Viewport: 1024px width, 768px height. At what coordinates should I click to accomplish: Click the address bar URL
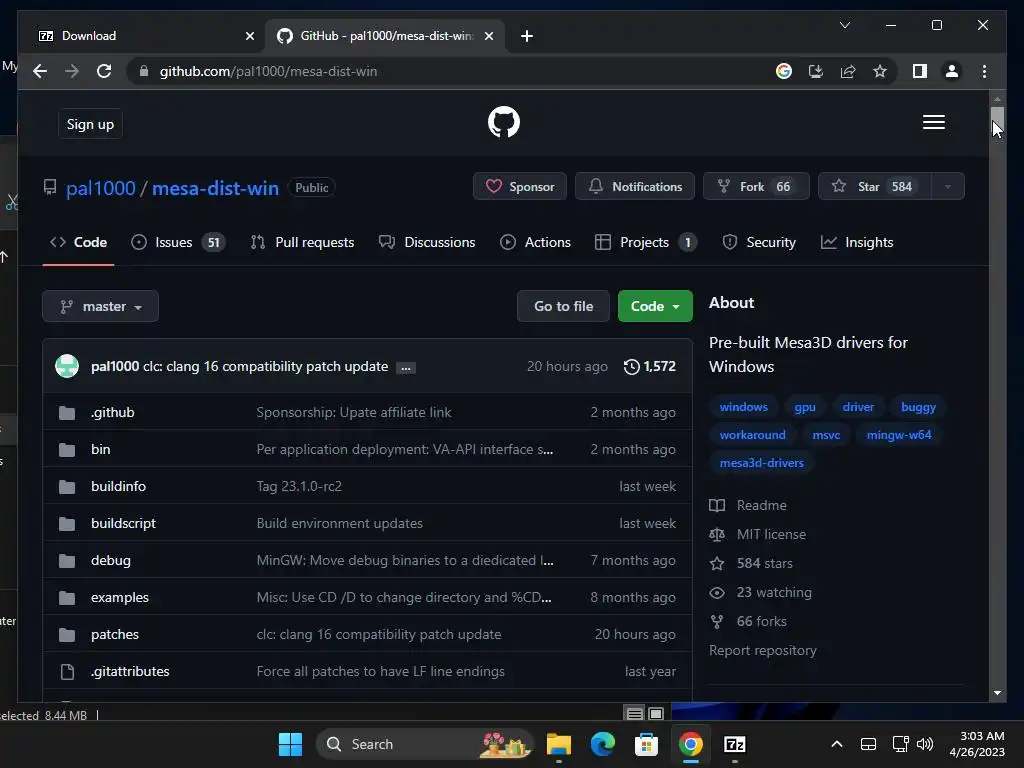pos(268,71)
